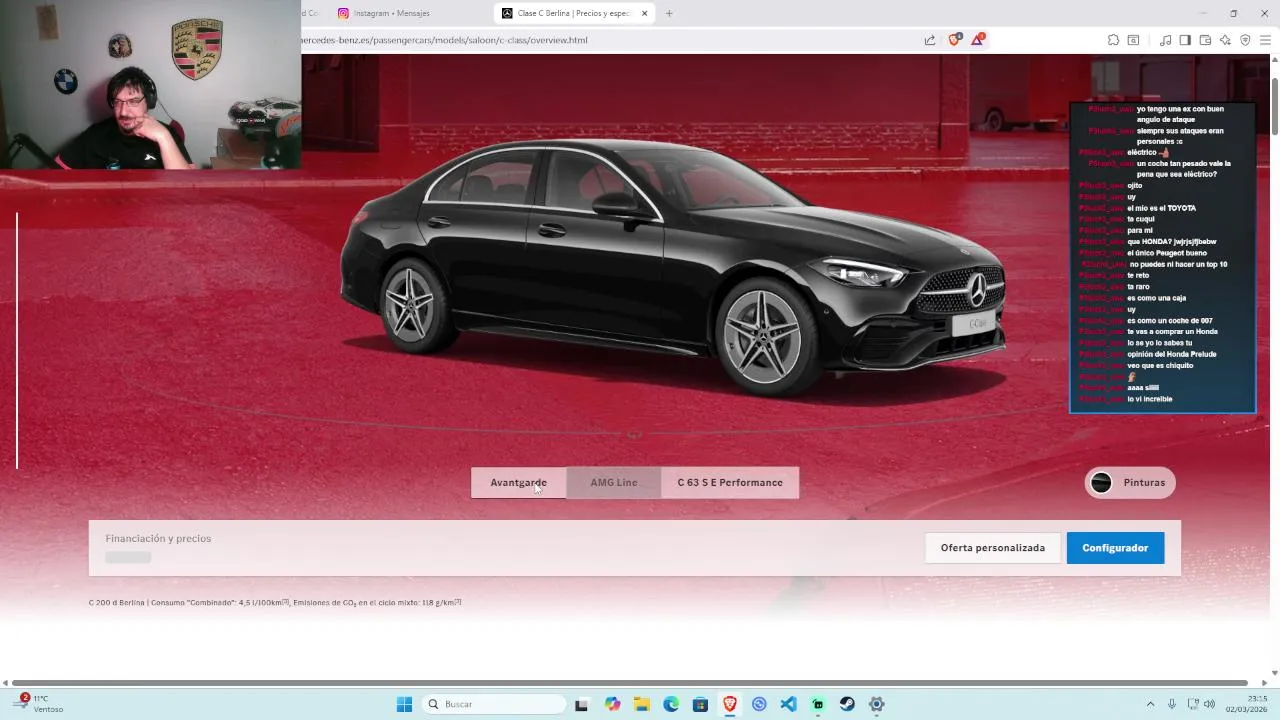Screen dimensions: 1280x720
Task: Open the blue circular app in taskbar
Action: 759,704
